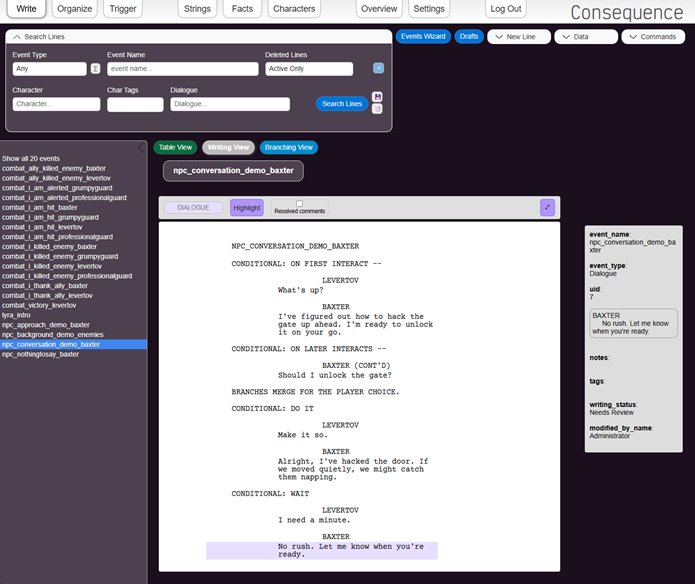This screenshot has height=584, width=695.
Task: Switch to Writing View
Action: 228,147
